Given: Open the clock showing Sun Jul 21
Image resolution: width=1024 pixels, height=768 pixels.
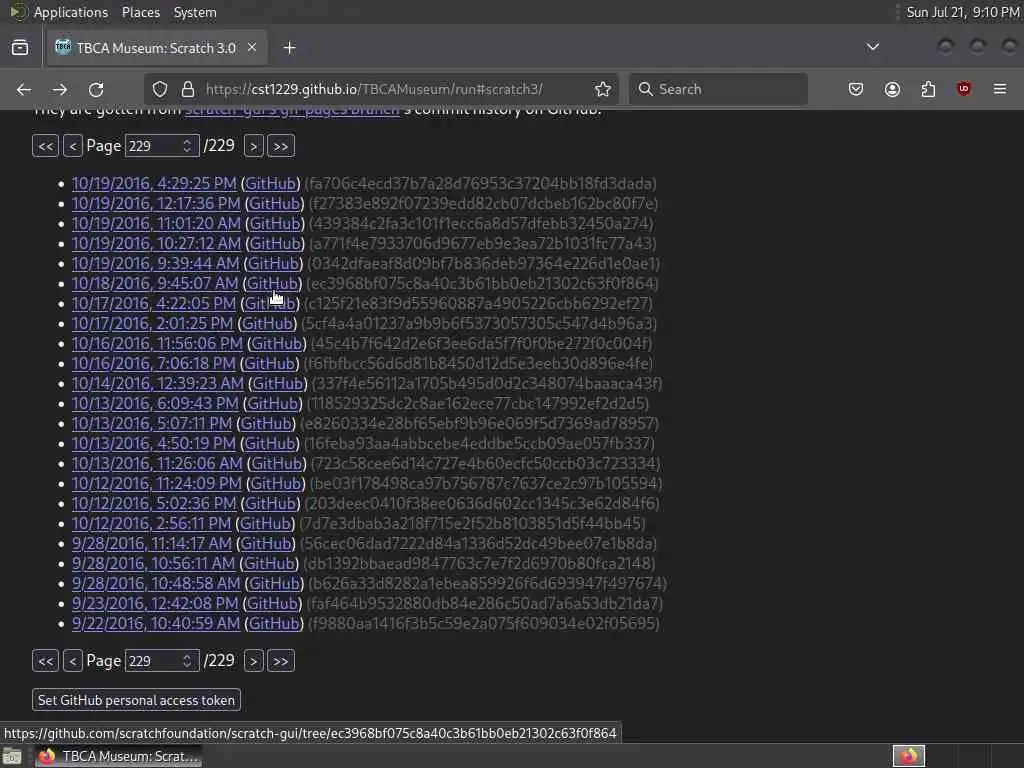Looking at the screenshot, I should coord(963,12).
